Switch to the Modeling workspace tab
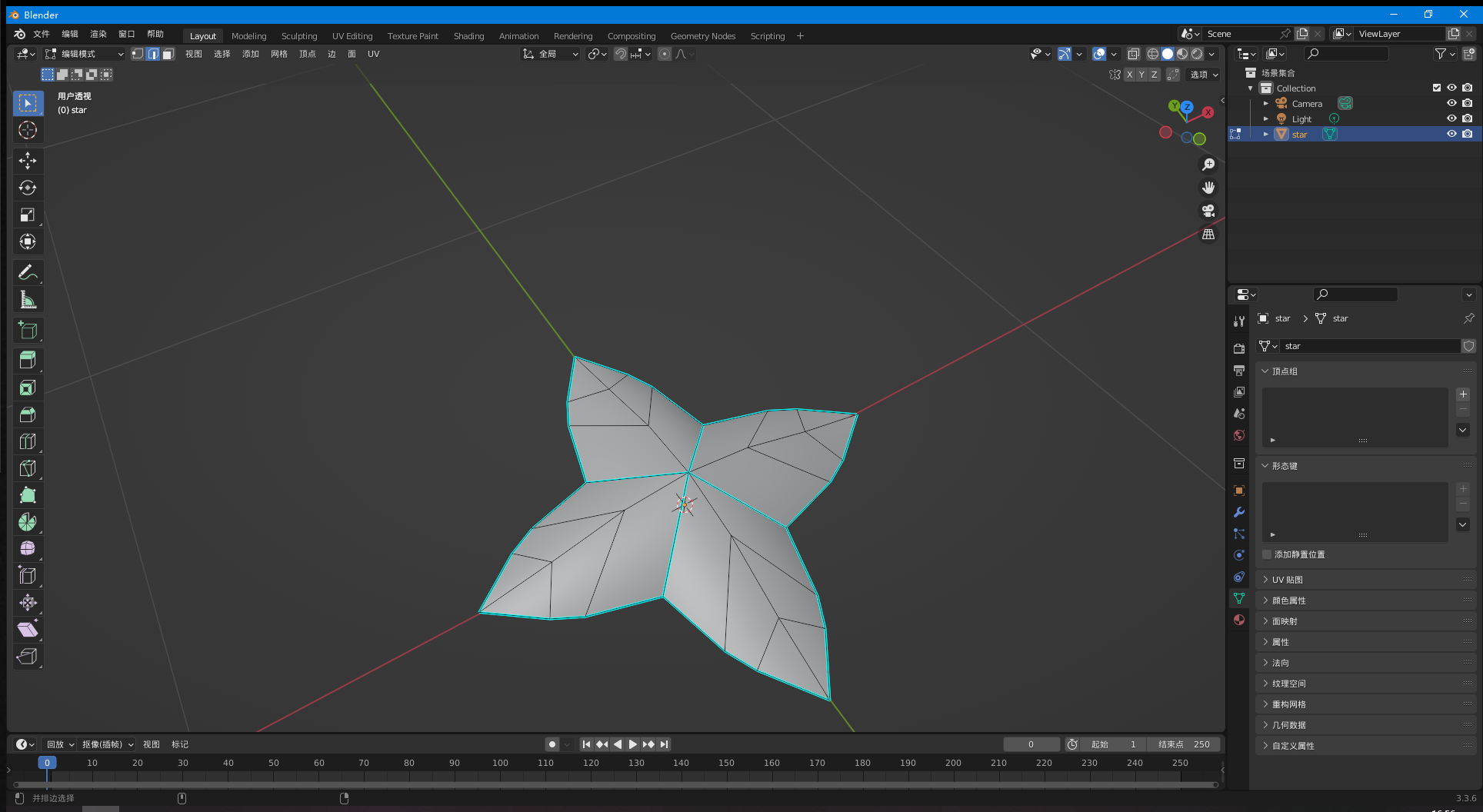This screenshot has width=1483, height=812. (x=249, y=36)
